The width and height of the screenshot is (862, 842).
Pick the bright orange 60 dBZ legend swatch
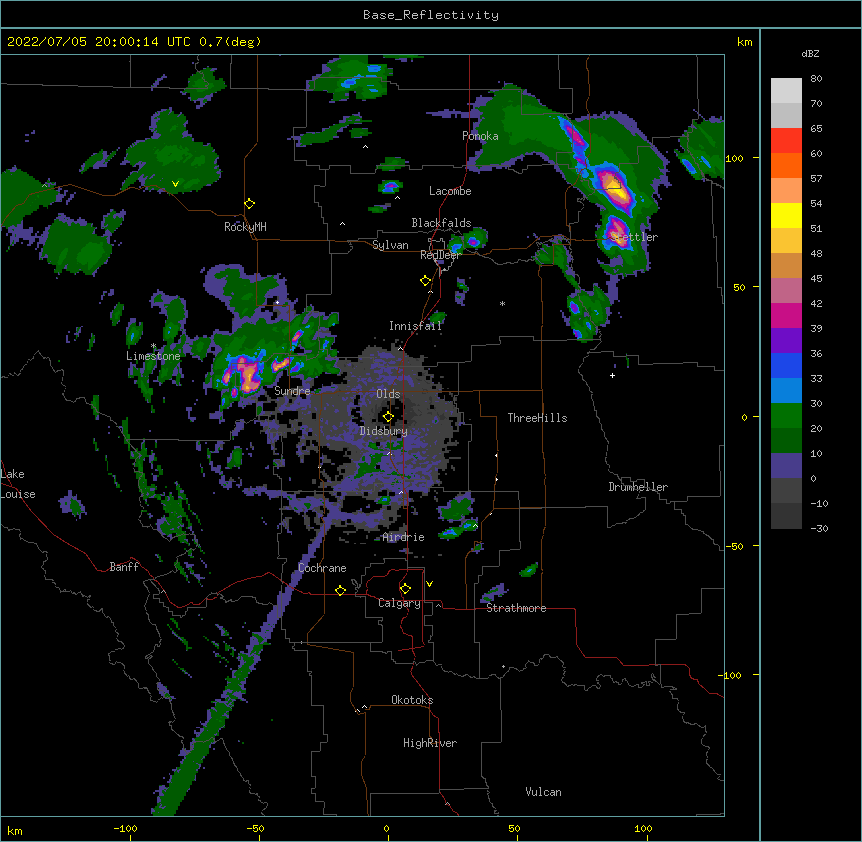[x=786, y=165]
